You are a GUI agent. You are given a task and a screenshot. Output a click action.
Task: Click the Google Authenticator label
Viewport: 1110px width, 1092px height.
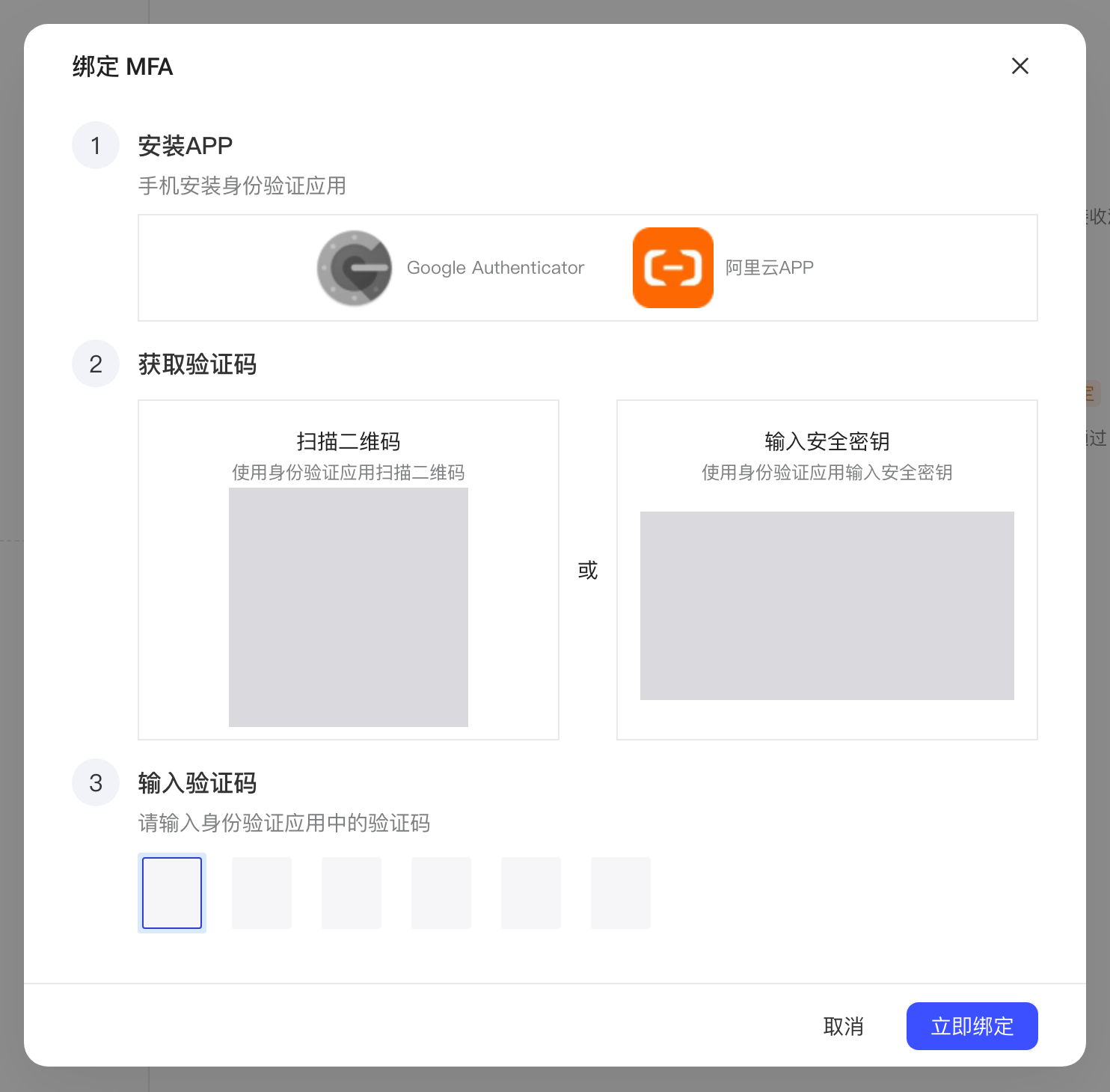pyautogui.click(x=495, y=268)
